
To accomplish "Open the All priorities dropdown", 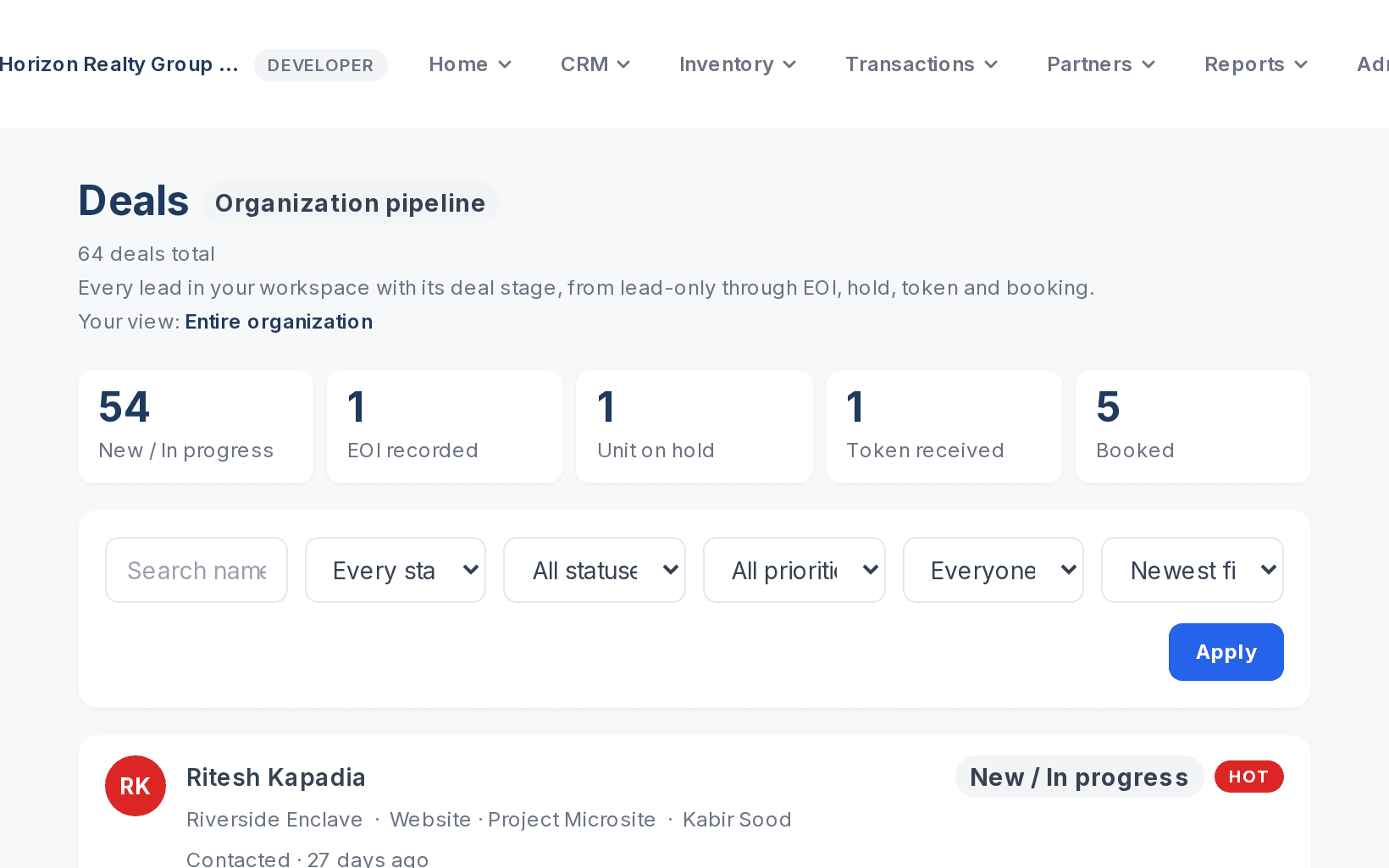I will tap(794, 570).
